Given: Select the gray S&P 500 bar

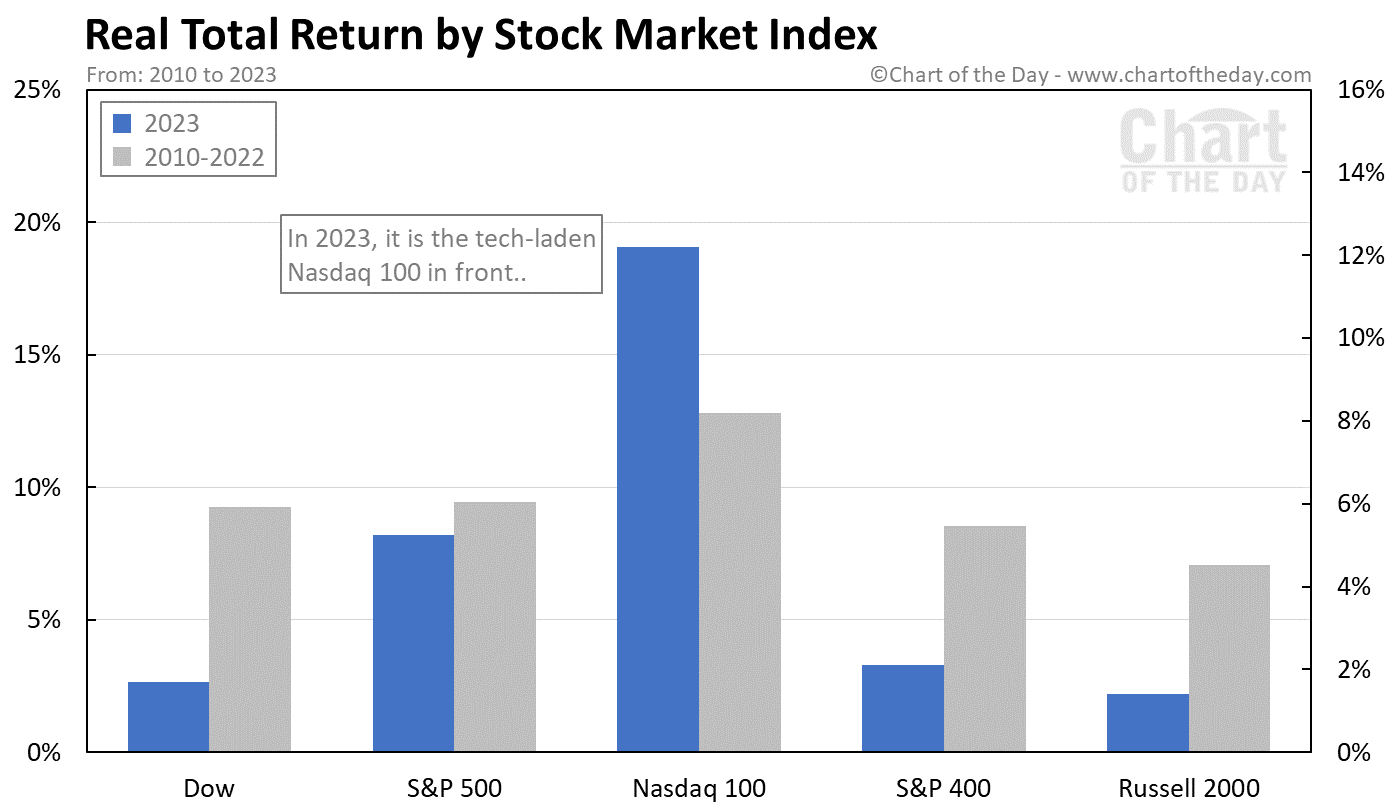Looking at the screenshot, I should tap(495, 626).
